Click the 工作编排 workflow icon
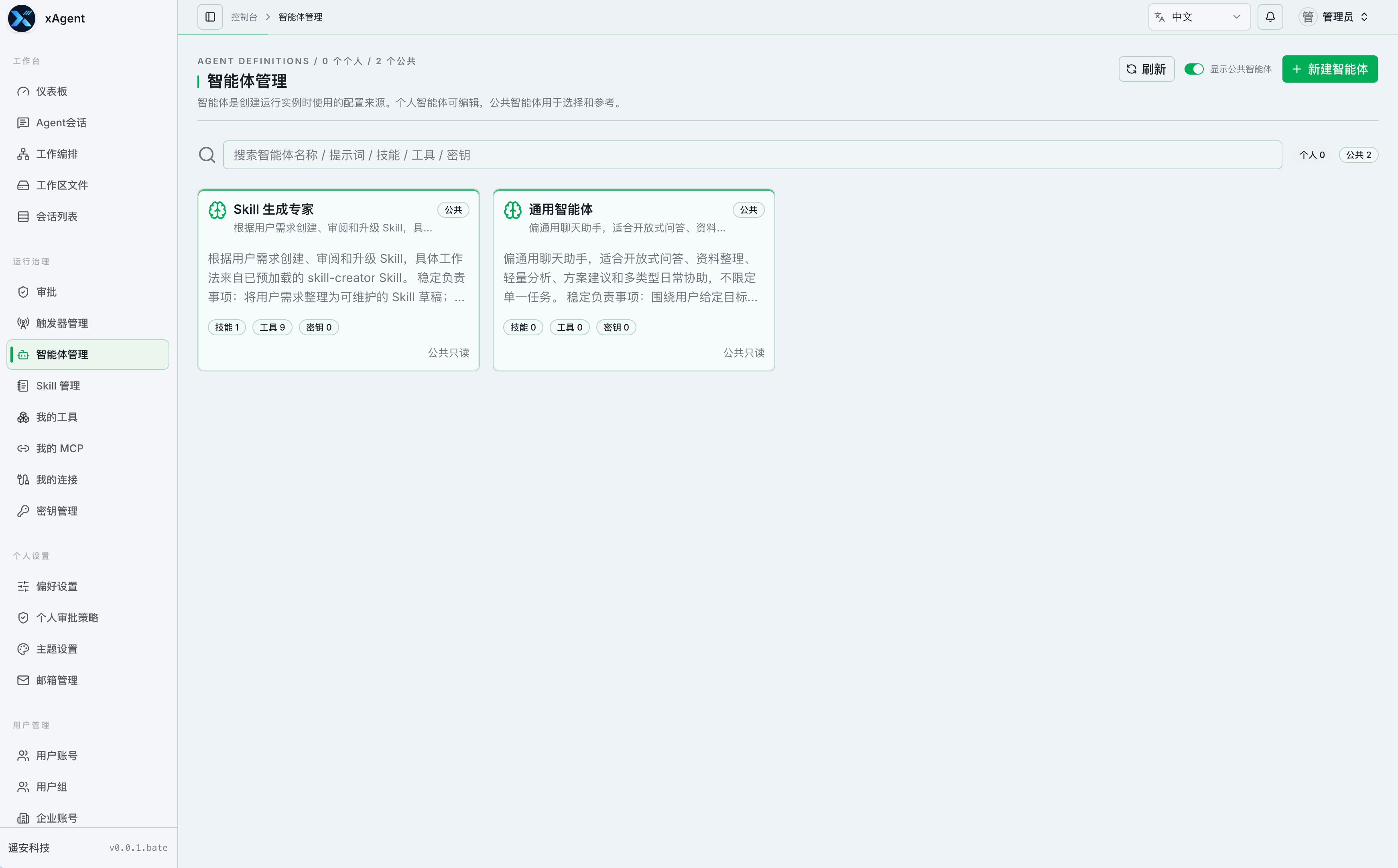 coord(23,154)
